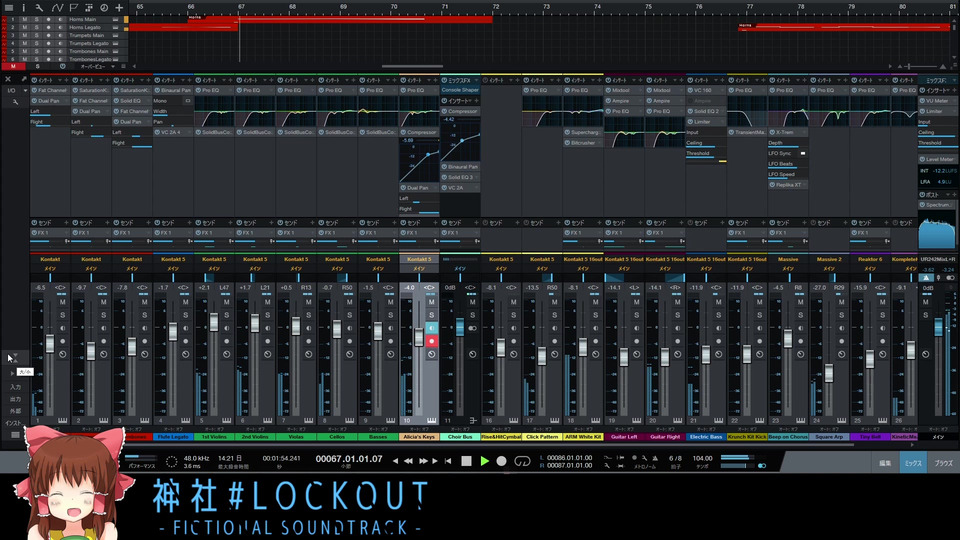This screenshot has width=960, height=540.
Task: Mute the Choir Bus channel
Action: tap(473, 302)
